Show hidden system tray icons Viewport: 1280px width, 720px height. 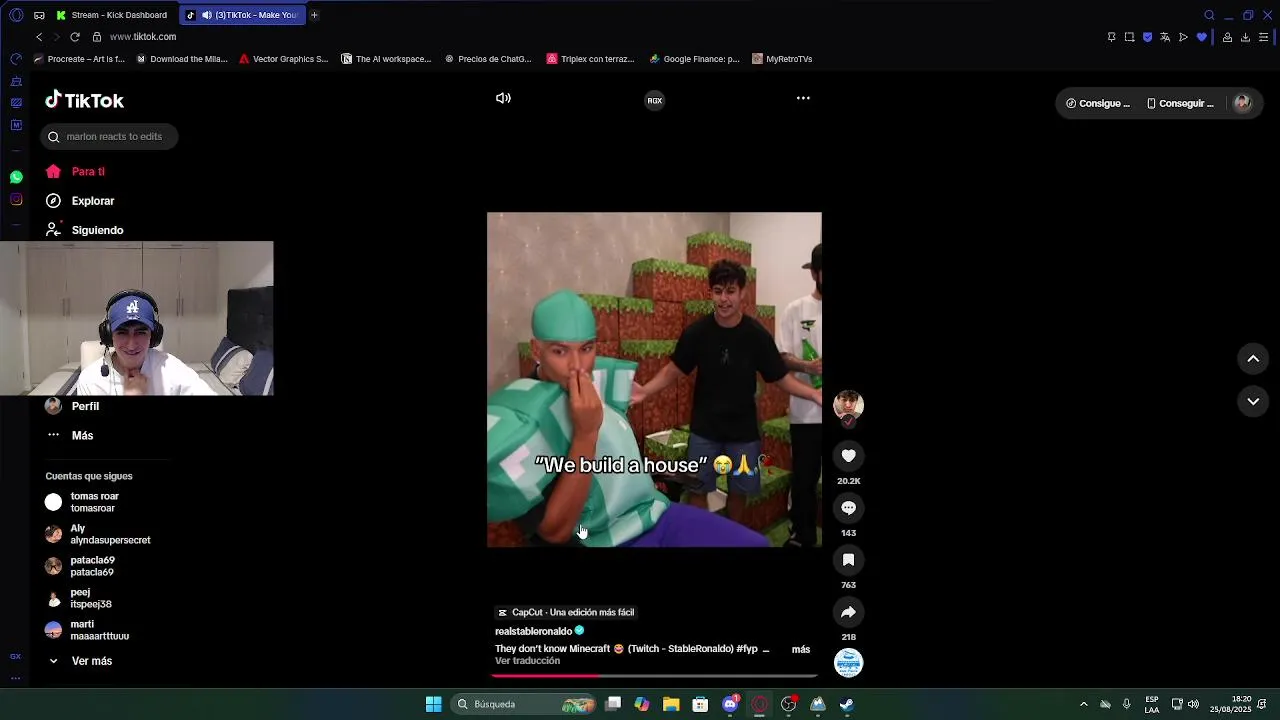[1083, 704]
